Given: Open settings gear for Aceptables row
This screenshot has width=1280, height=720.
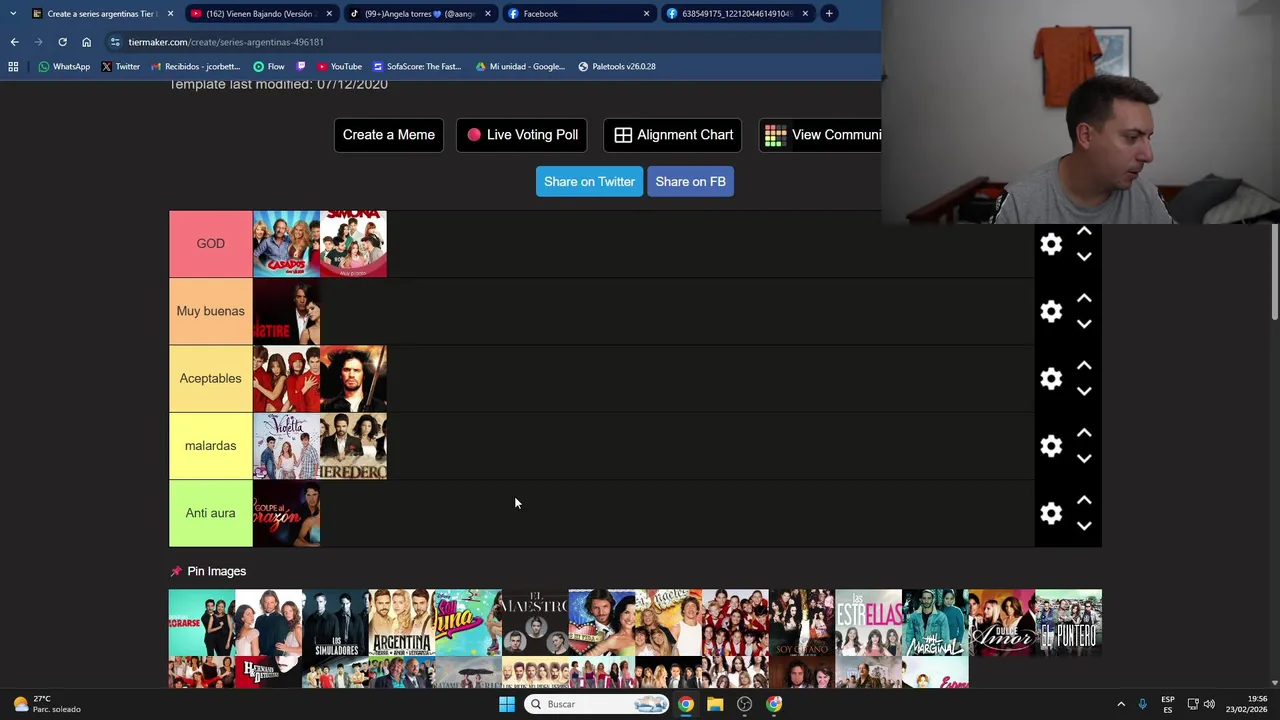Looking at the screenshot, I should tap(1051, 378).
